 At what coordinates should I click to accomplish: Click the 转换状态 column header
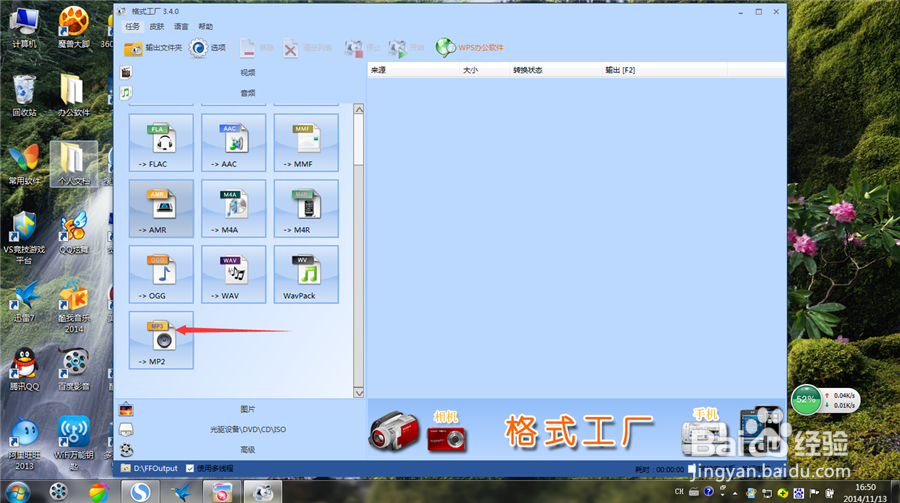click(556, 70)
